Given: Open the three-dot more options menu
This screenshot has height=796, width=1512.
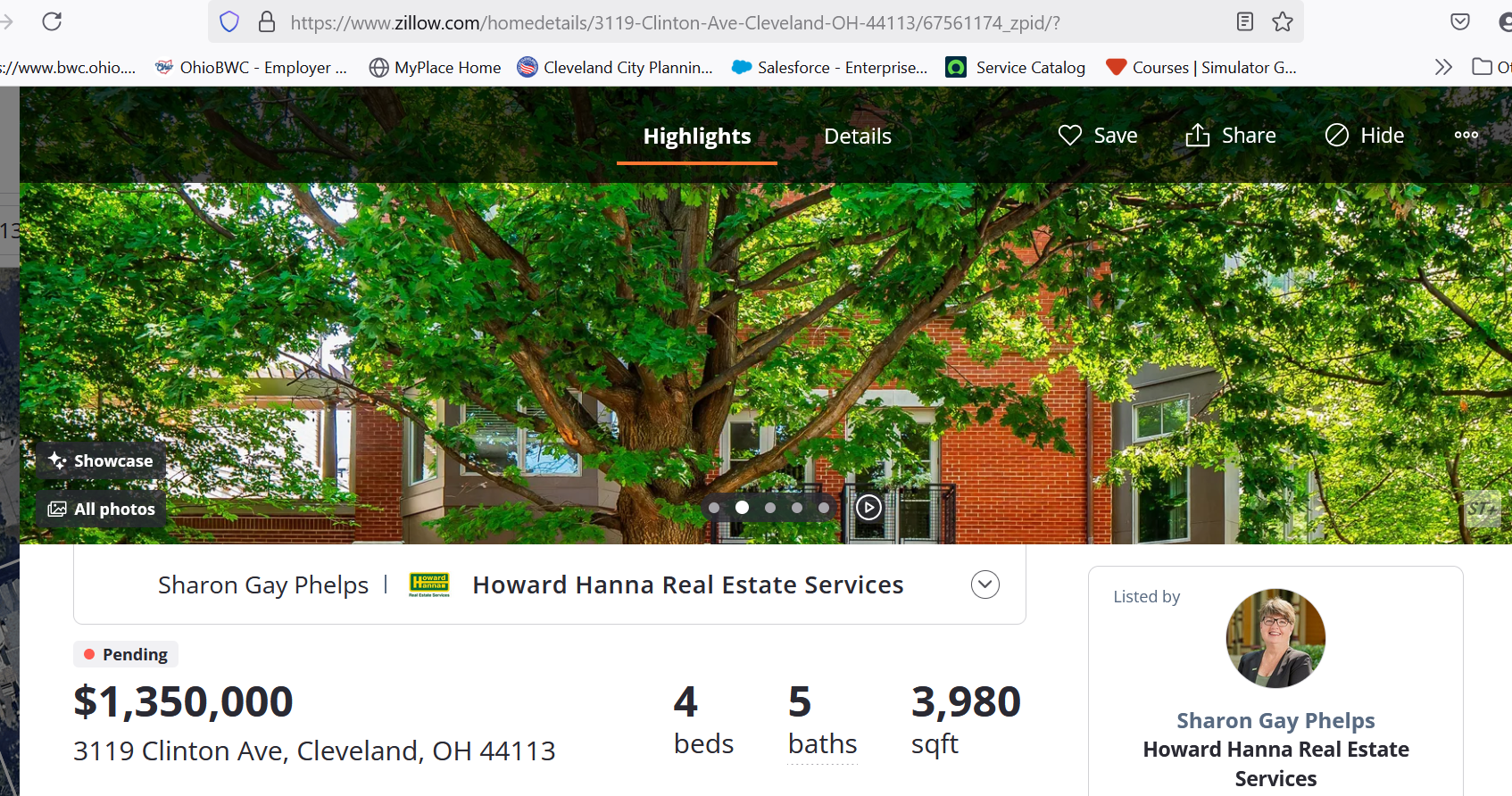Looking at the screenshot, I should 1466,136.
